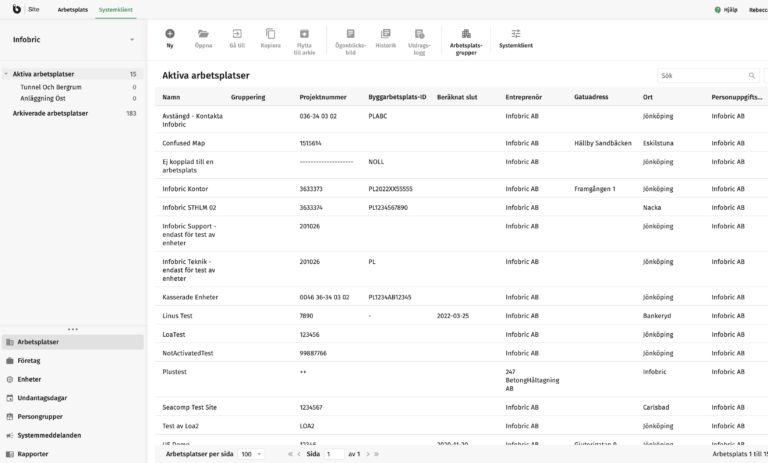Click the Kopiera toolbar icon
The width and height of the screenshot is (768, 463).
(x=270, y=34)
